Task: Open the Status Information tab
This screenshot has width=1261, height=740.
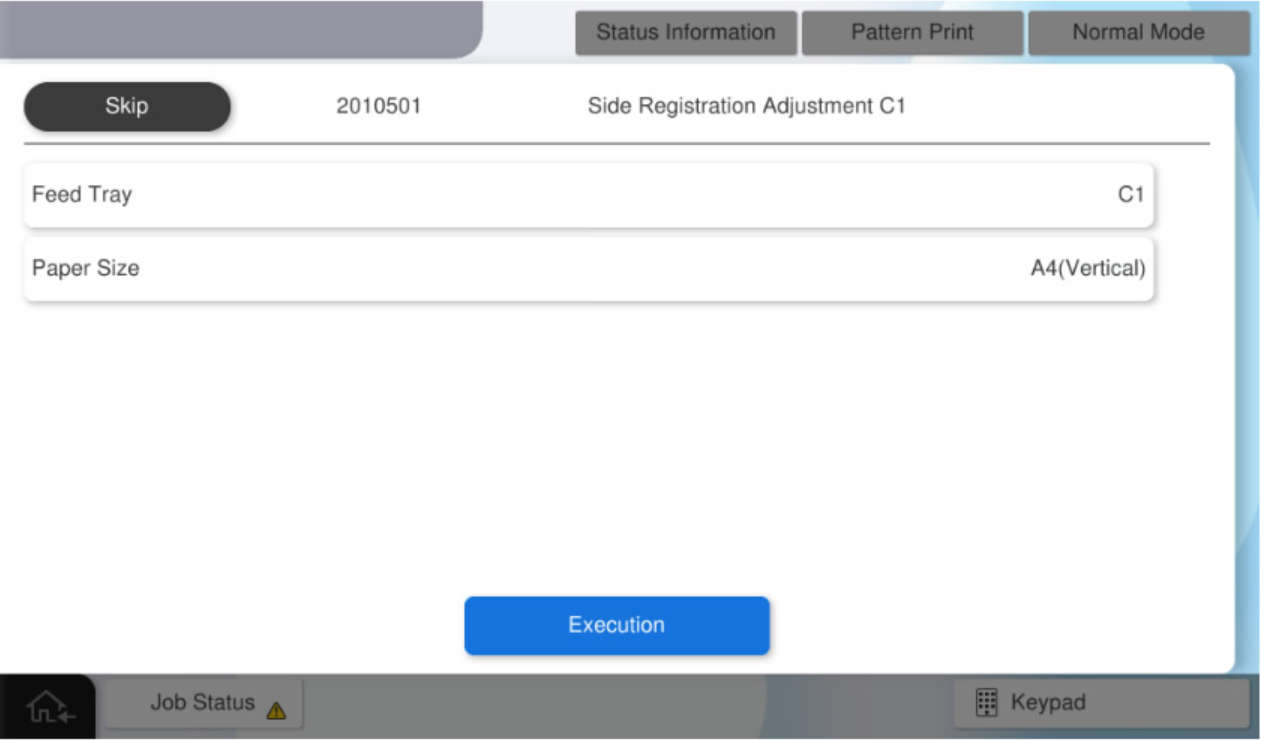Action: (685, 32)
